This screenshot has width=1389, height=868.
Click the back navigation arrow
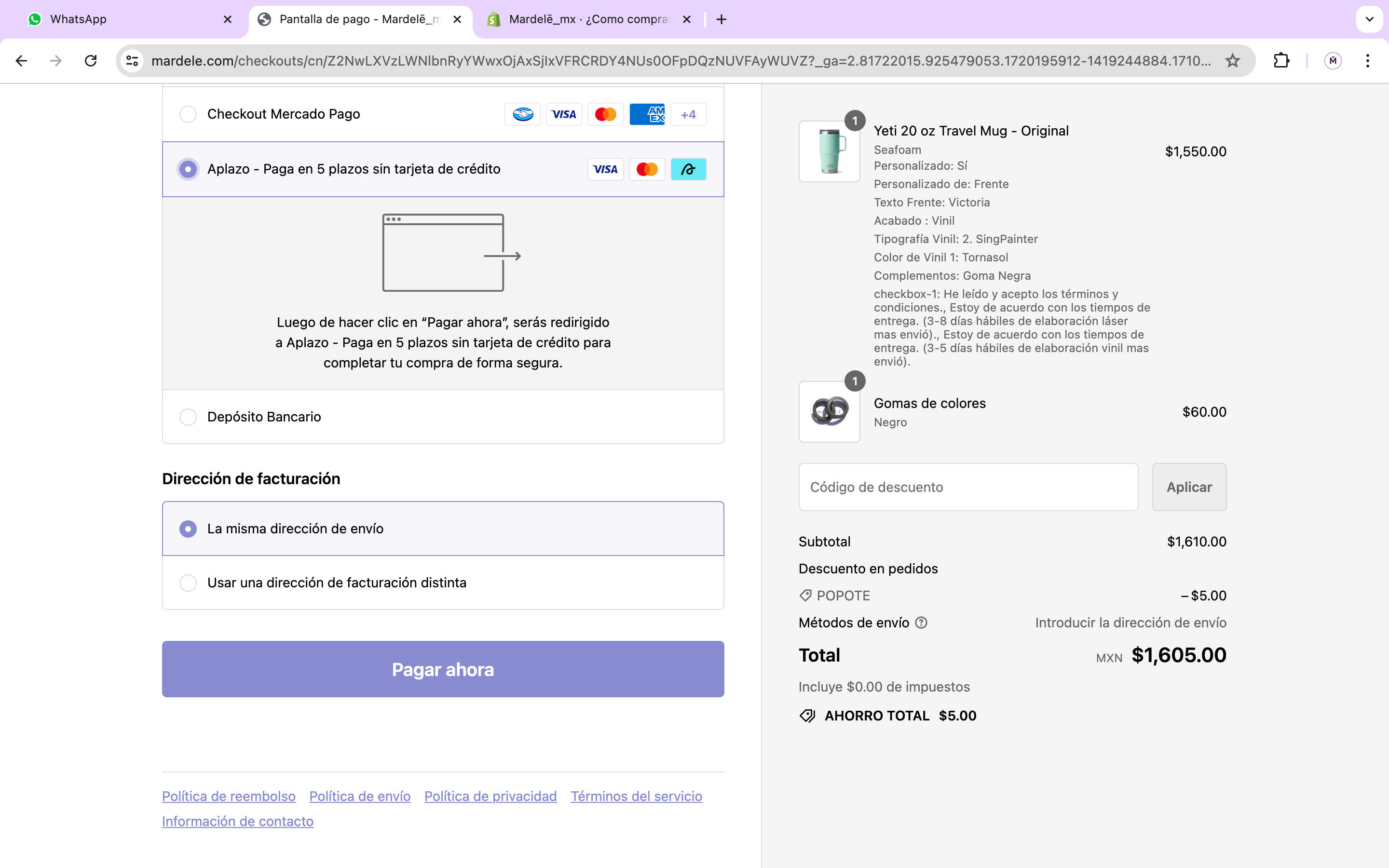tap(21, 61)
